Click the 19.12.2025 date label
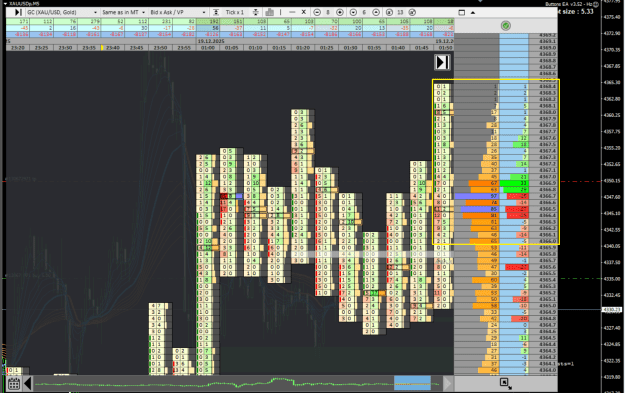This screenshot has width=625, height=393. (211, 41)
